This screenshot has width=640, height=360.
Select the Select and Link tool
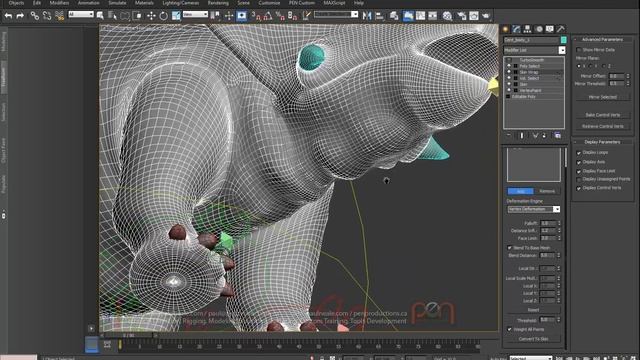pos(35,16)
